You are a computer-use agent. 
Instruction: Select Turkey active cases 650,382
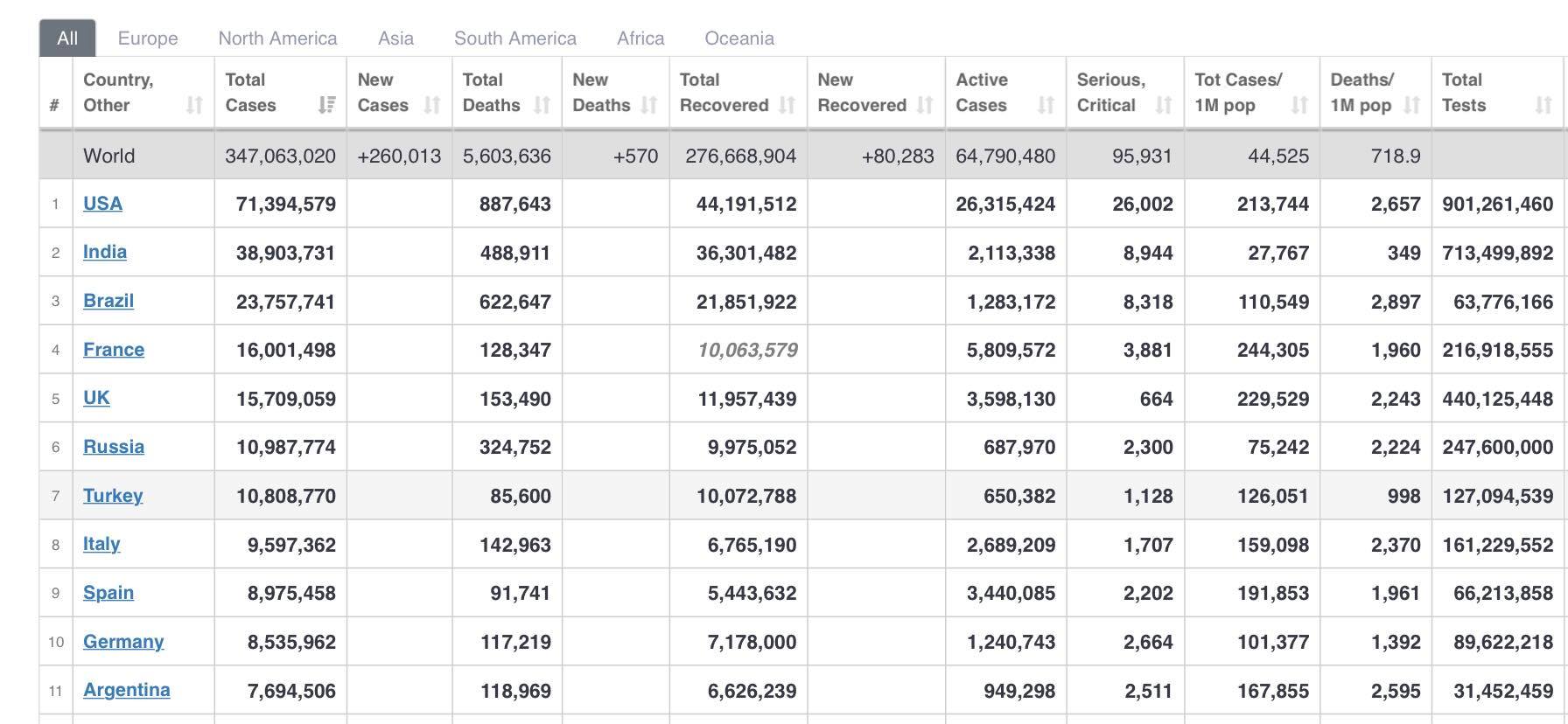tap(1019, 496)
